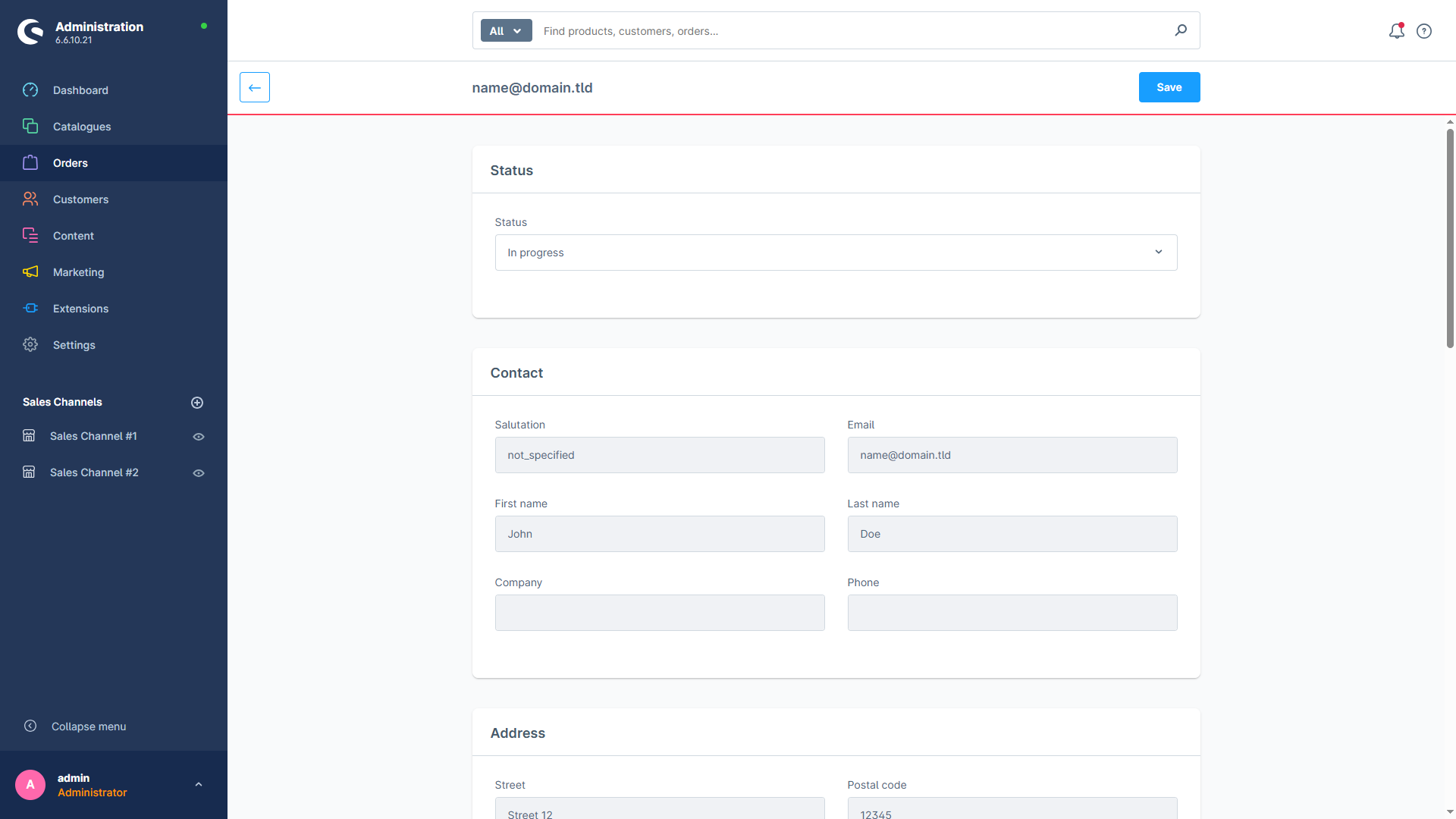Click the Shopware logo icon
1456x819 pixels.
(x=30, y=32)
